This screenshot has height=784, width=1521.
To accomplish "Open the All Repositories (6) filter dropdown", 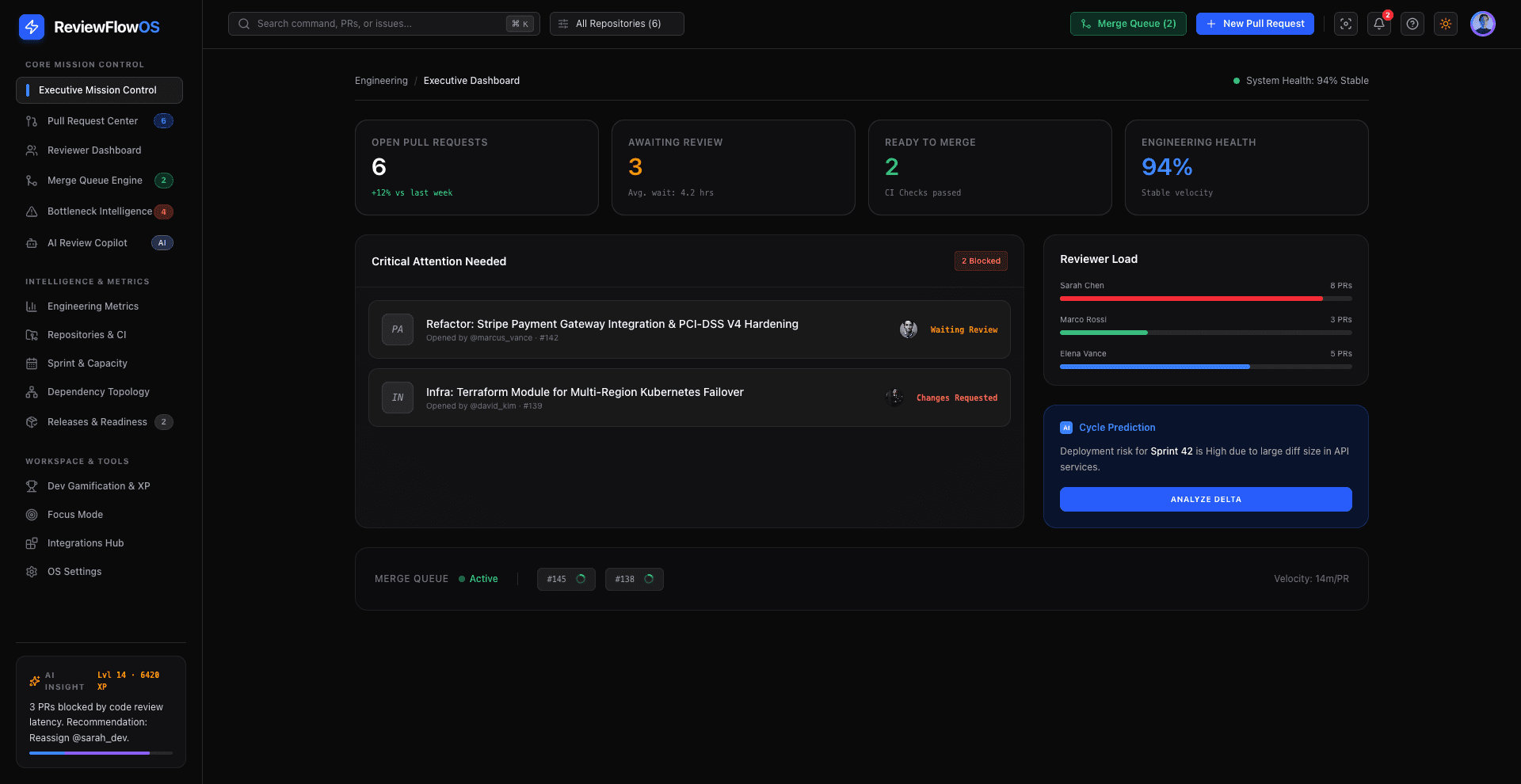I will point(617,24).
